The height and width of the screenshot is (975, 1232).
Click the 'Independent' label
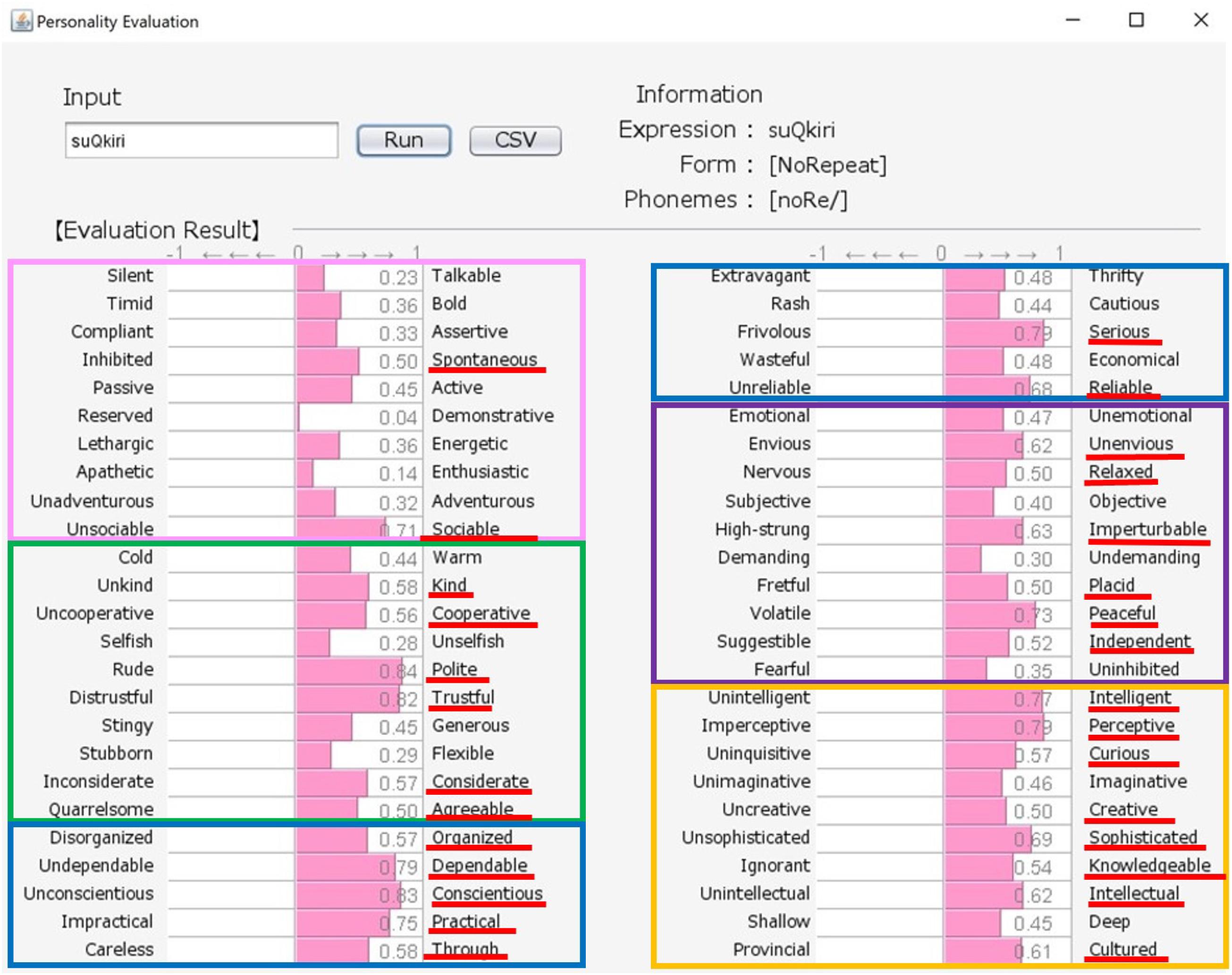pos(1139,642)
